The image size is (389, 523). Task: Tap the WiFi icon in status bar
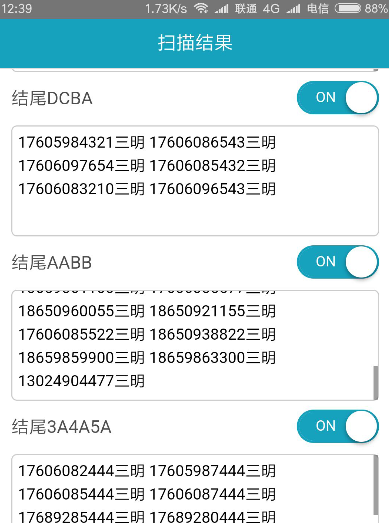pyautogui.click(x=201, y=8)
